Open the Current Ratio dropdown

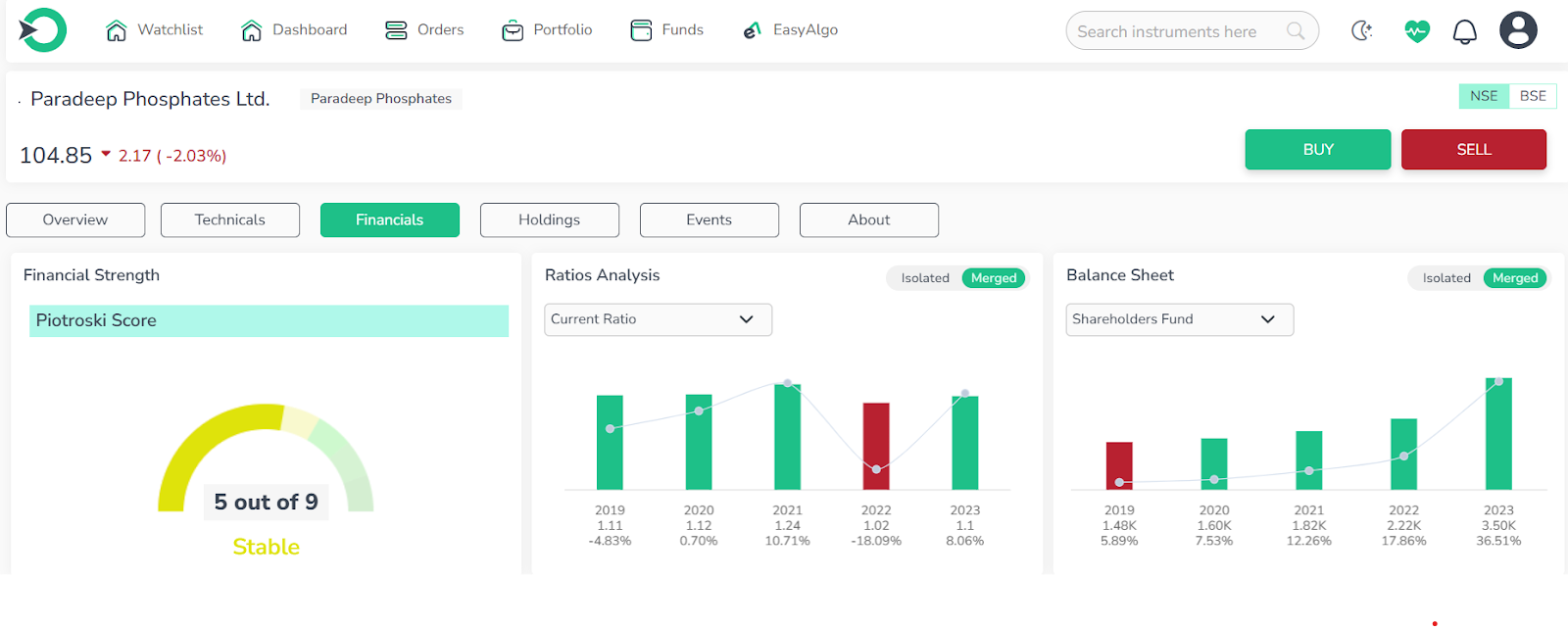click(659, 319)
